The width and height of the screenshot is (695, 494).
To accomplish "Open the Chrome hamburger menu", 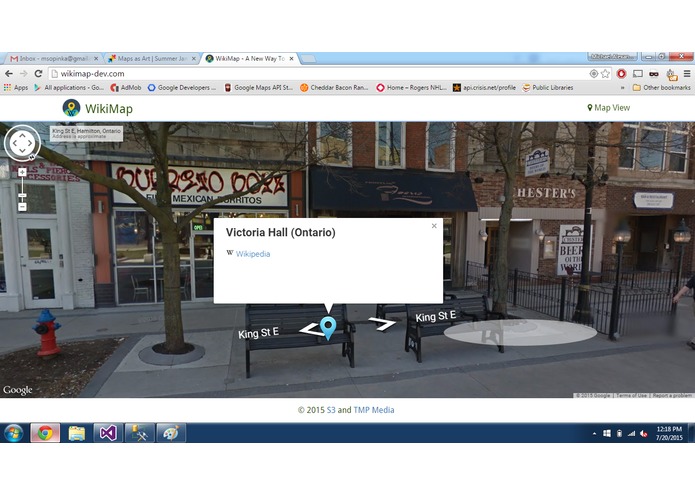I will tap(687, 74).
